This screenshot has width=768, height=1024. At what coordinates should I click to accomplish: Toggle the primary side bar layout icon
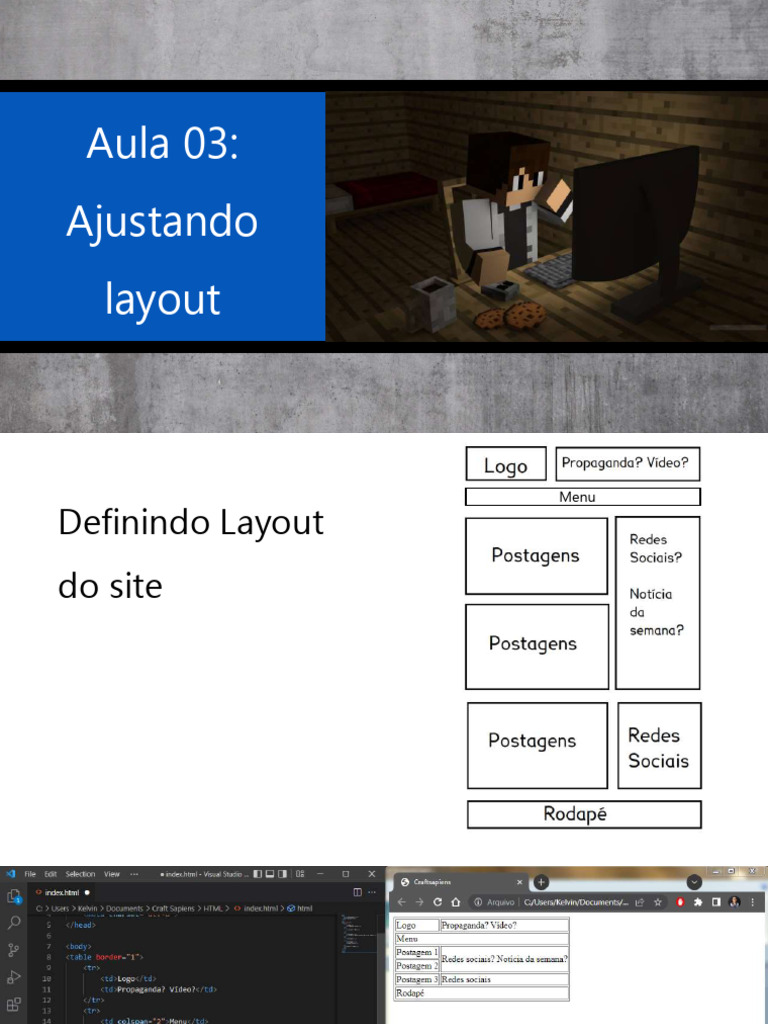(257, 874)
